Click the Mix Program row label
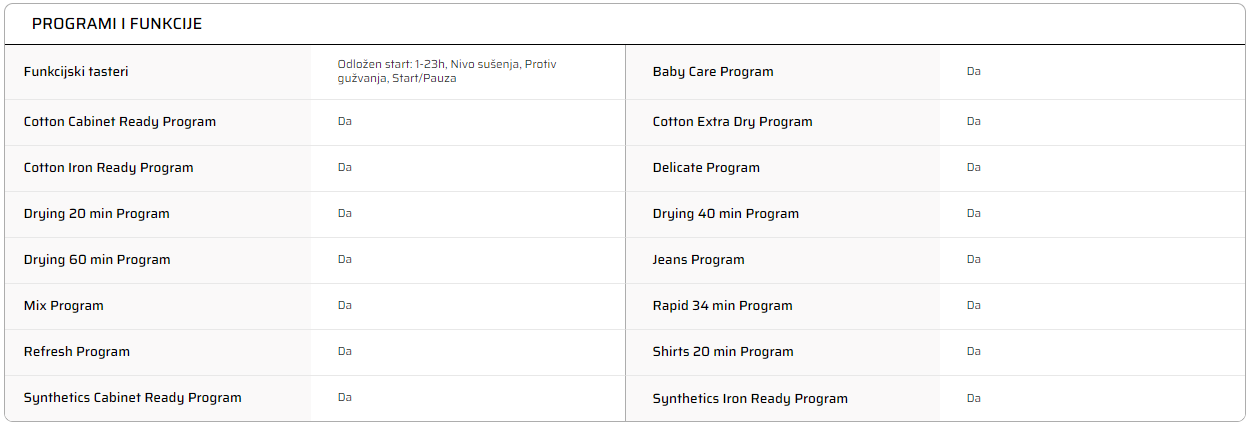This screenshot has width=1250, height=425. point(64,306)
